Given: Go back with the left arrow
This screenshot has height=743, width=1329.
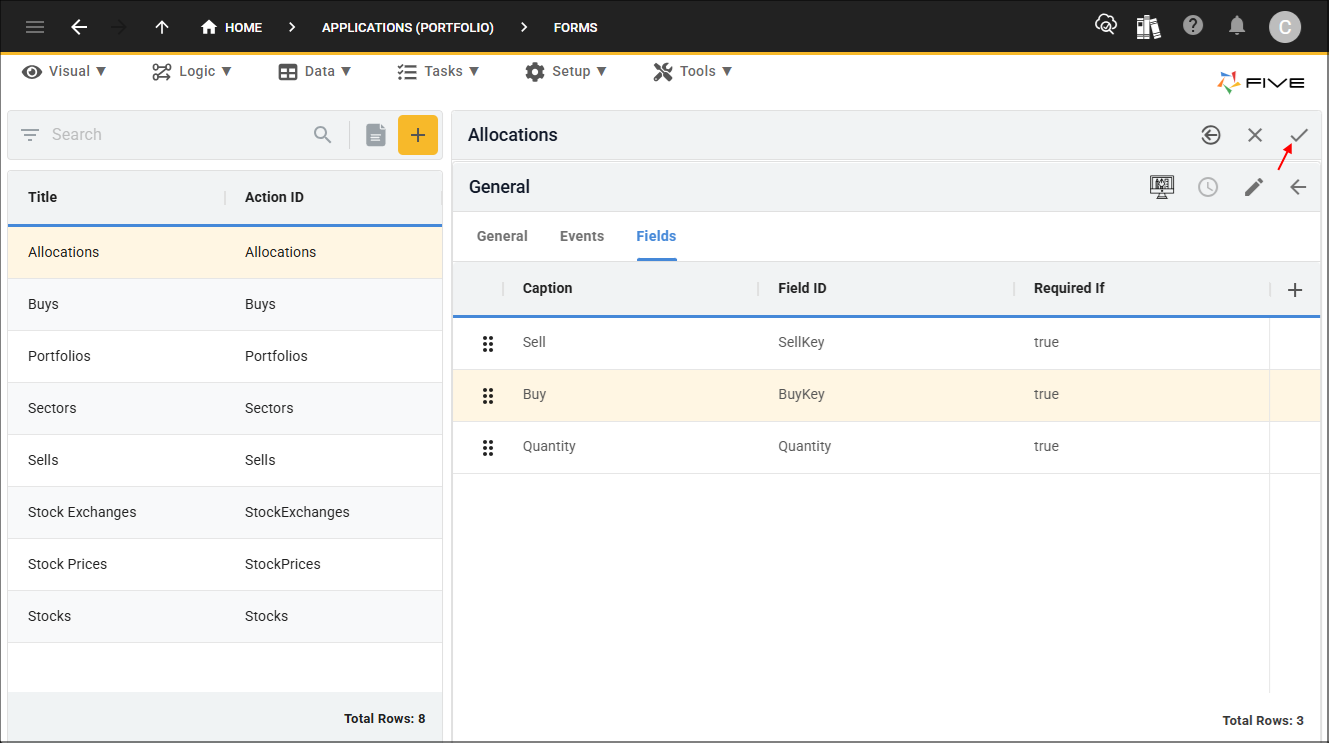Looking at the screenshot, I should (79, 27).
